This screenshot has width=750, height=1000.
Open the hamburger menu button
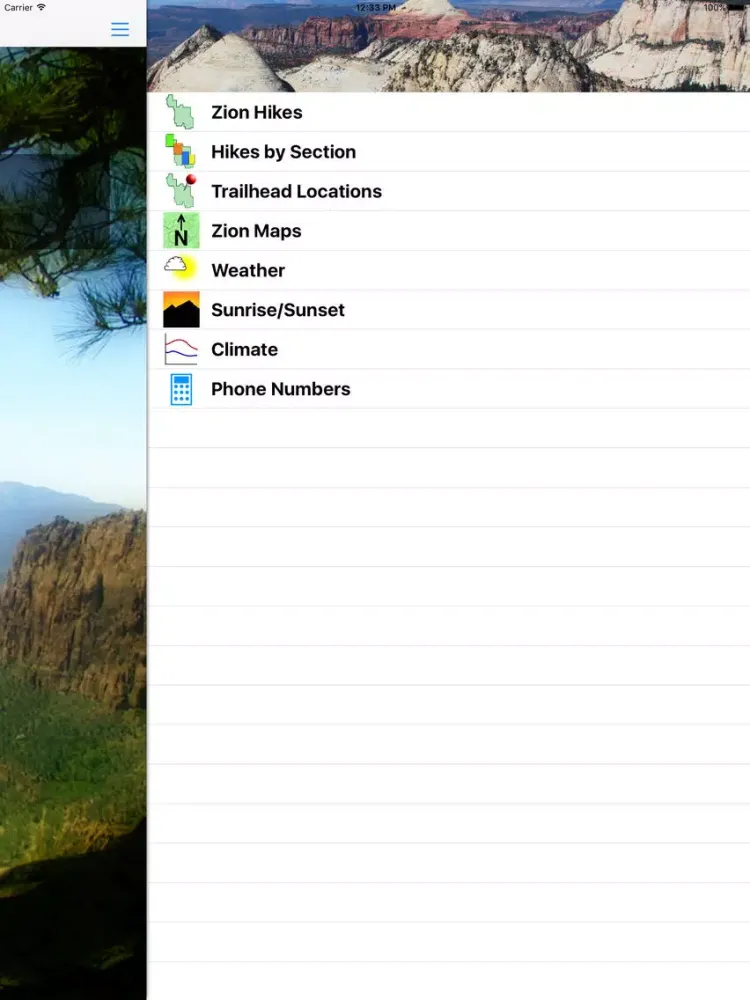pos(120,29)
